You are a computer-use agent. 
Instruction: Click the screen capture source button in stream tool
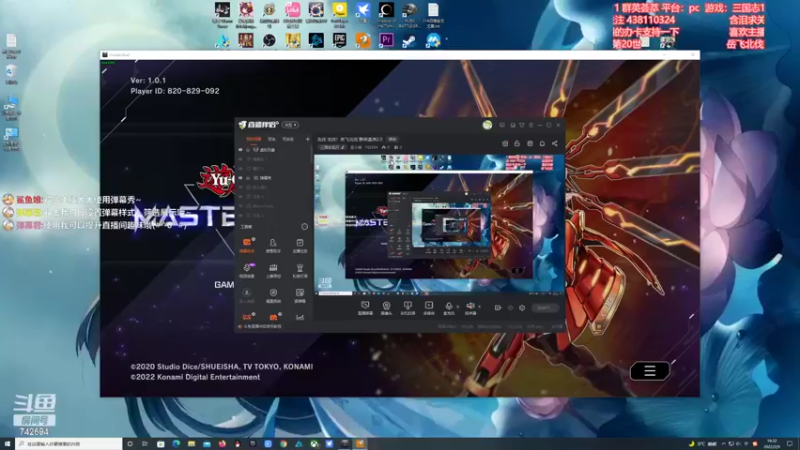point(365,308)
